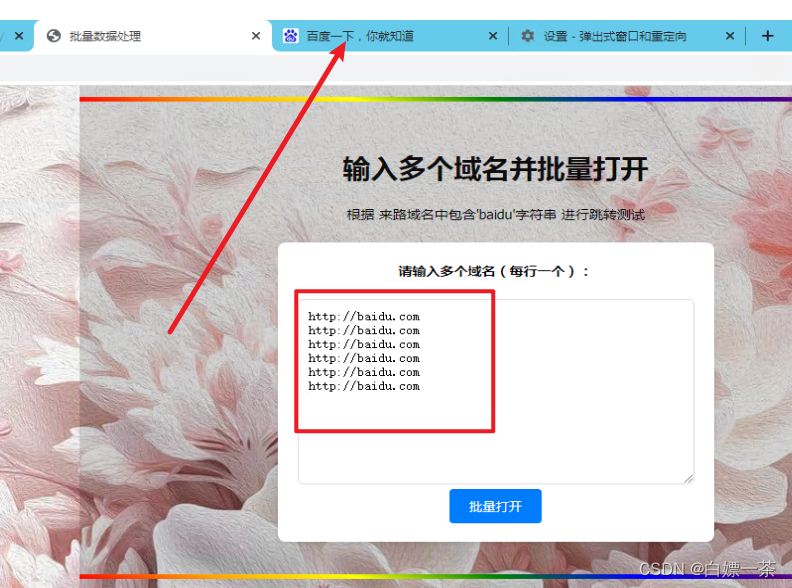The image size is (792, 588).
Task: Click the globe favicon on 批量数据处理 tab
Action: point(54,36)
